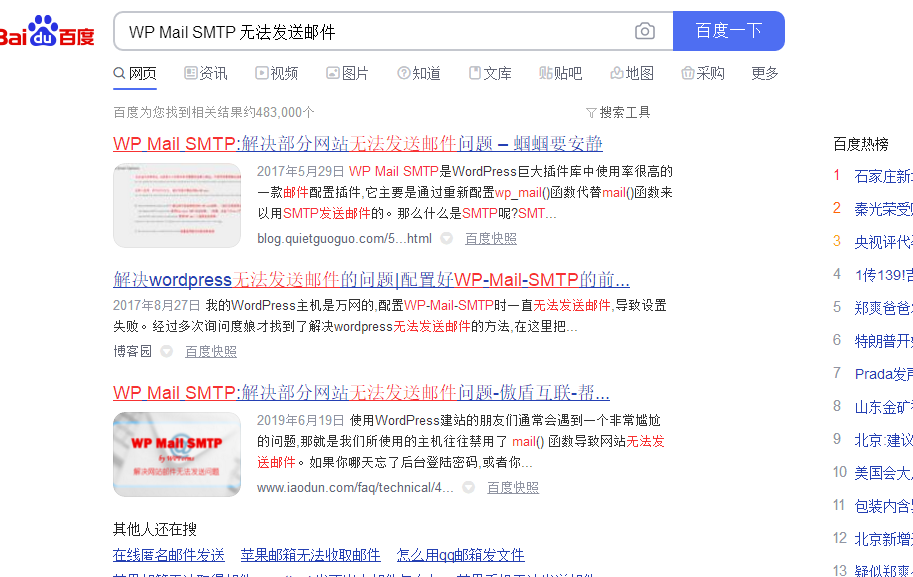Open the related search 苹果邮箱无法收取邮件

(310, 554)
